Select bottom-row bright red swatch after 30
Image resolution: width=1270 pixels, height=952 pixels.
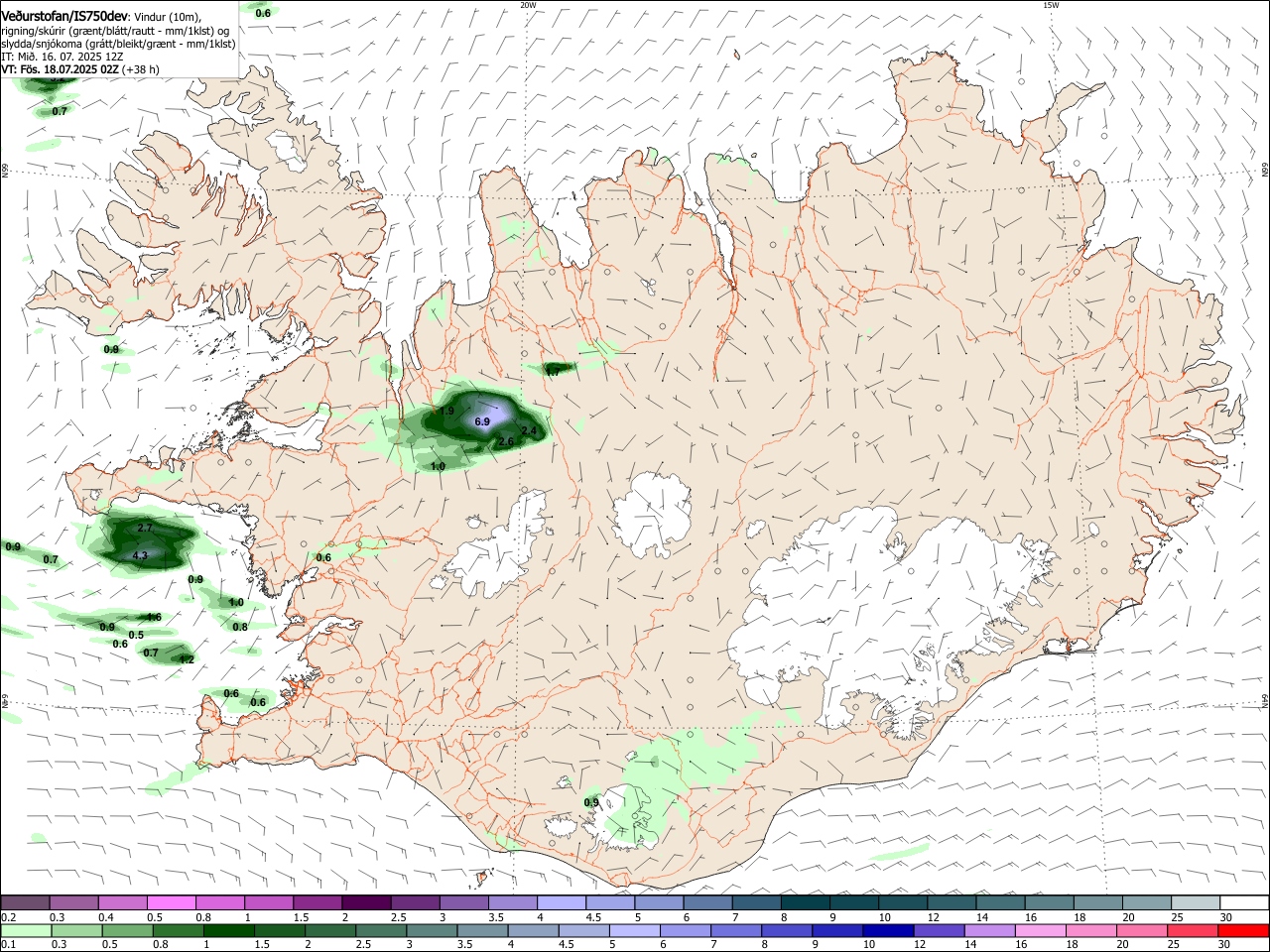pyautogui.click(x=1242, y=931)
